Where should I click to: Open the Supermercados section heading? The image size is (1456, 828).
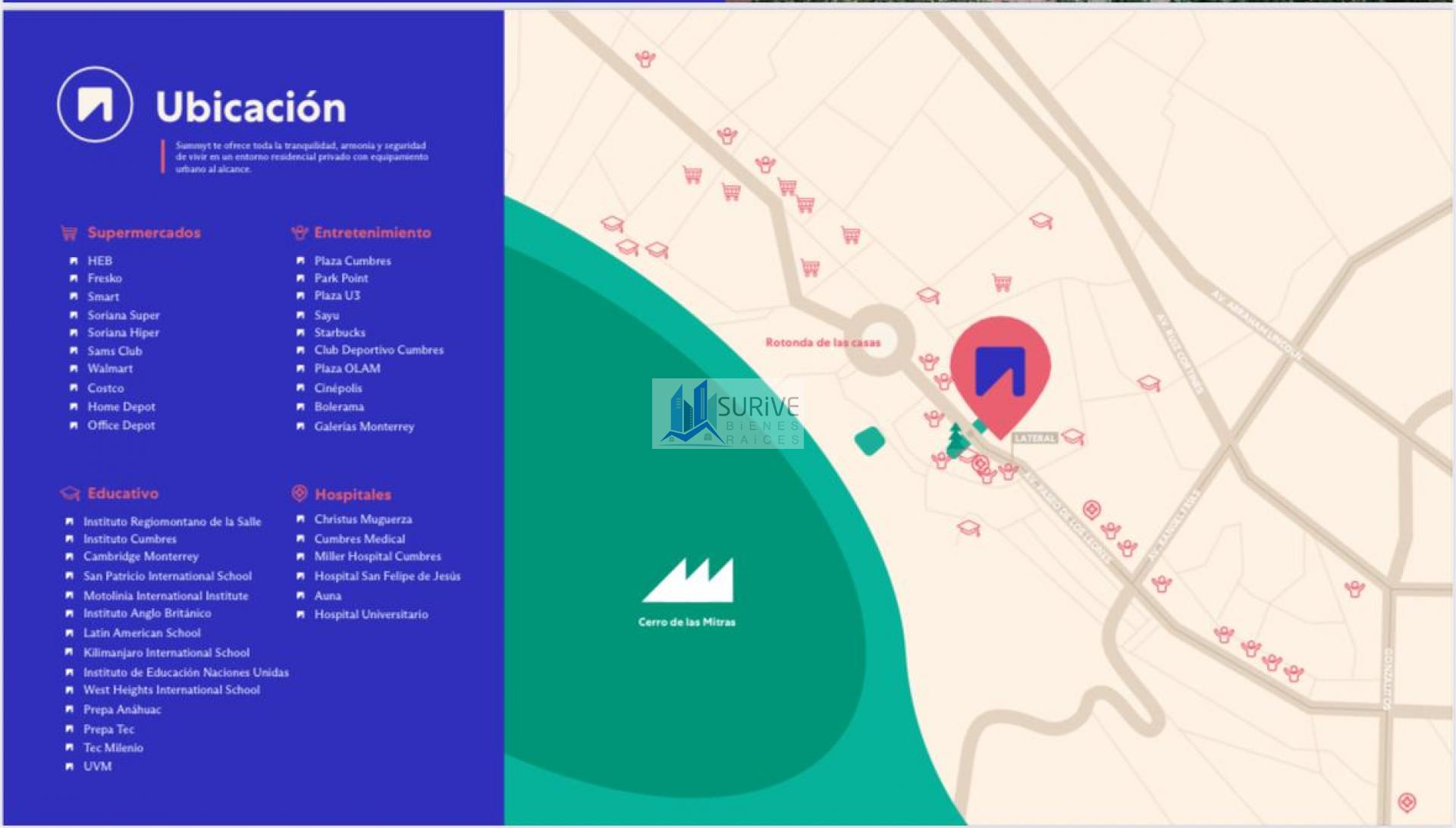(144, 233)
